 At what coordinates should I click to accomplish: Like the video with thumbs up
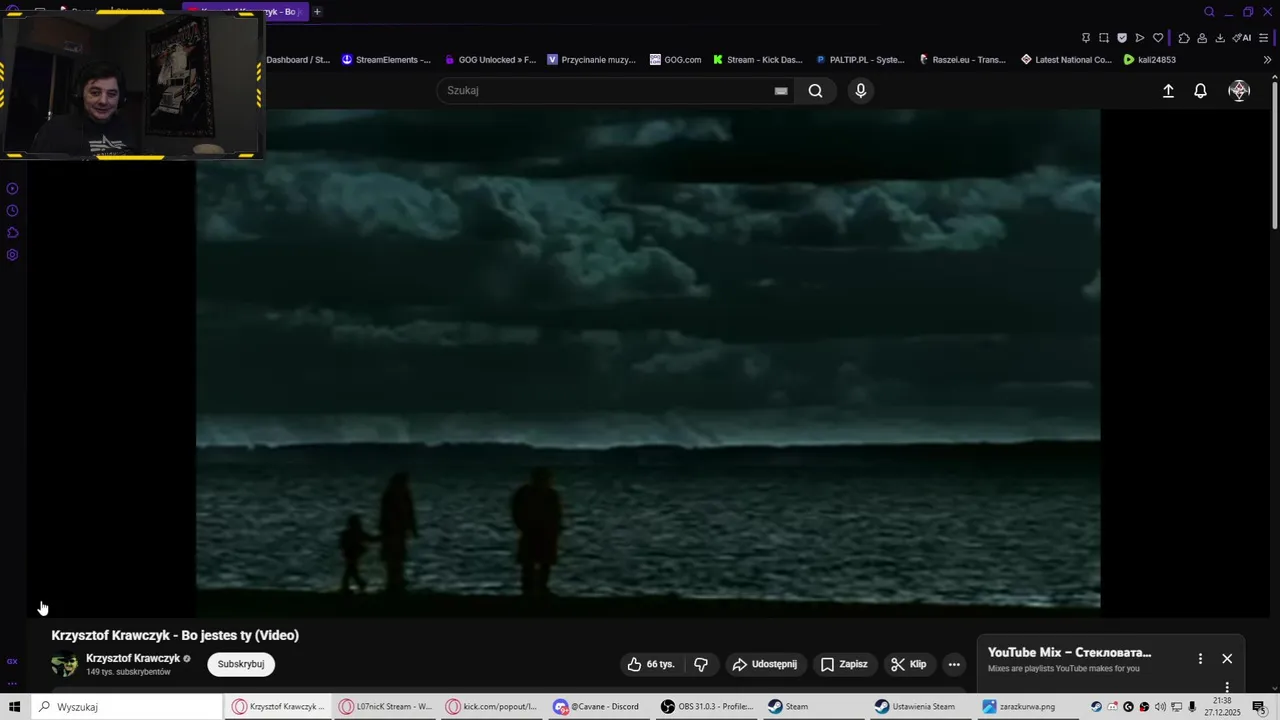(x=651, y=664)
